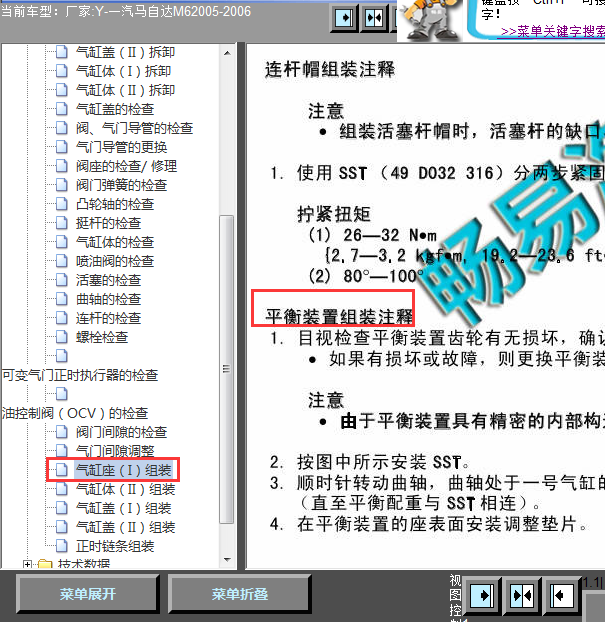This screenshot has height=622, width=605.
Task: Click page icon next to 活塞的检查
Action: 61,280
